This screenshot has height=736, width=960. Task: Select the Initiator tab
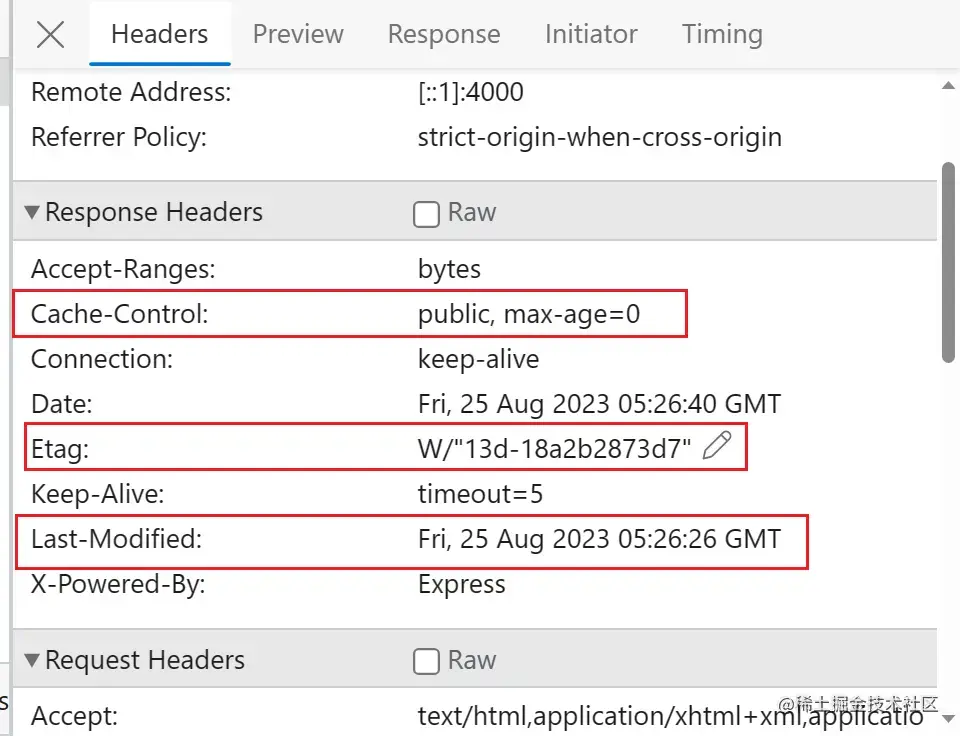coord(591,34)
